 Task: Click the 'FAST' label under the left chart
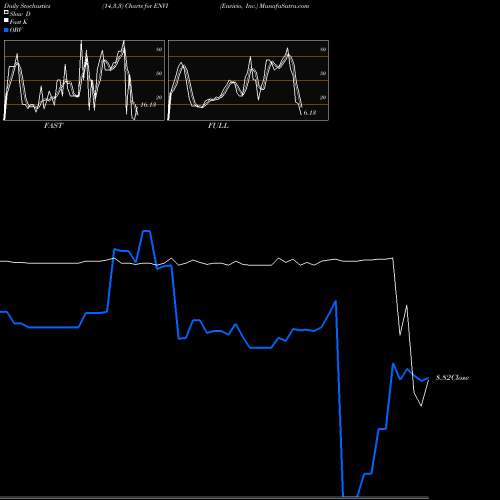pyautogui.click(x=53, y=125)
